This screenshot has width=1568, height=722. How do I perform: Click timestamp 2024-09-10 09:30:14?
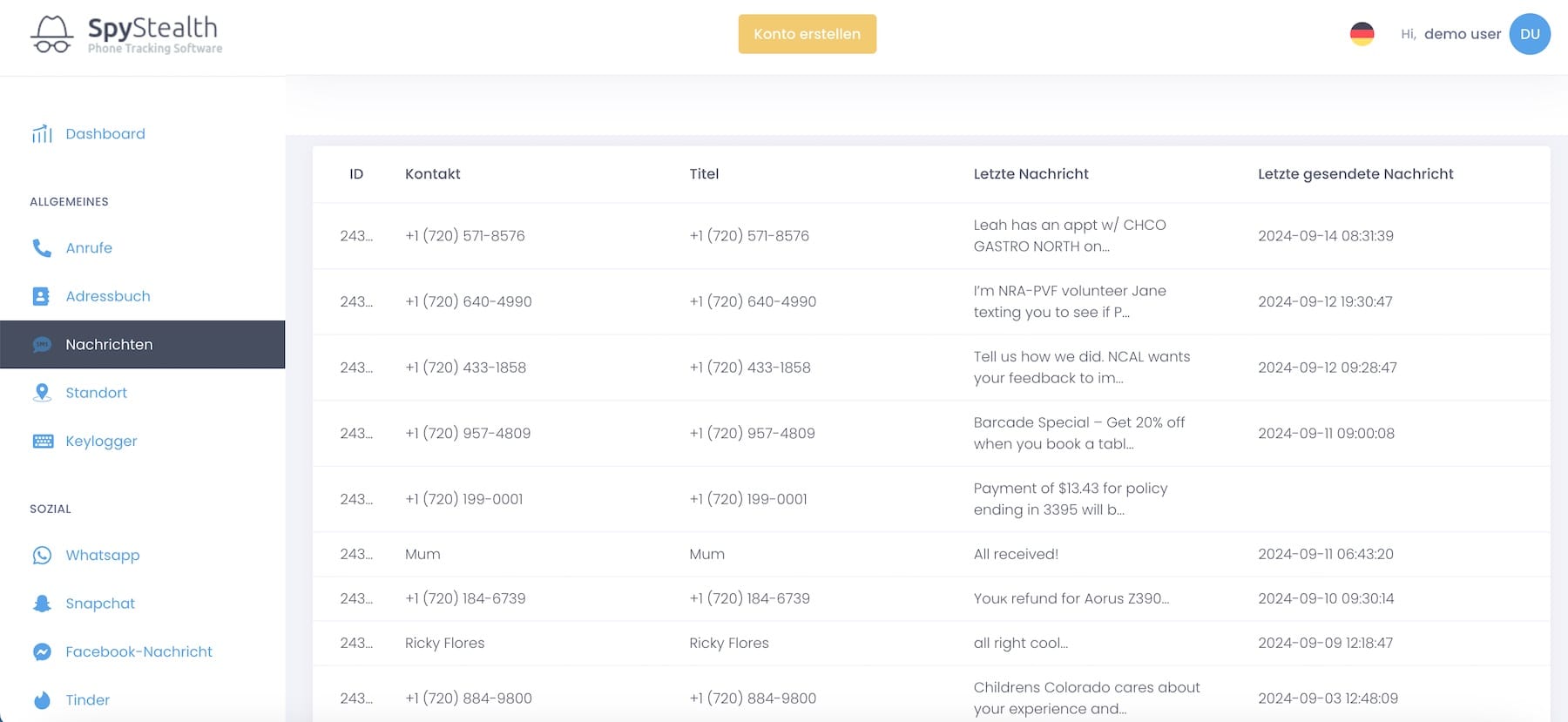(1326, 598)
